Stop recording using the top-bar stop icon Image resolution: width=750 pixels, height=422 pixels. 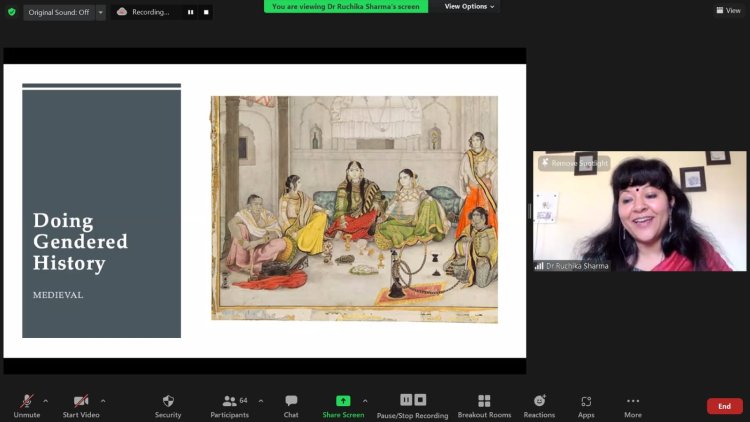[x=206, y=12]
